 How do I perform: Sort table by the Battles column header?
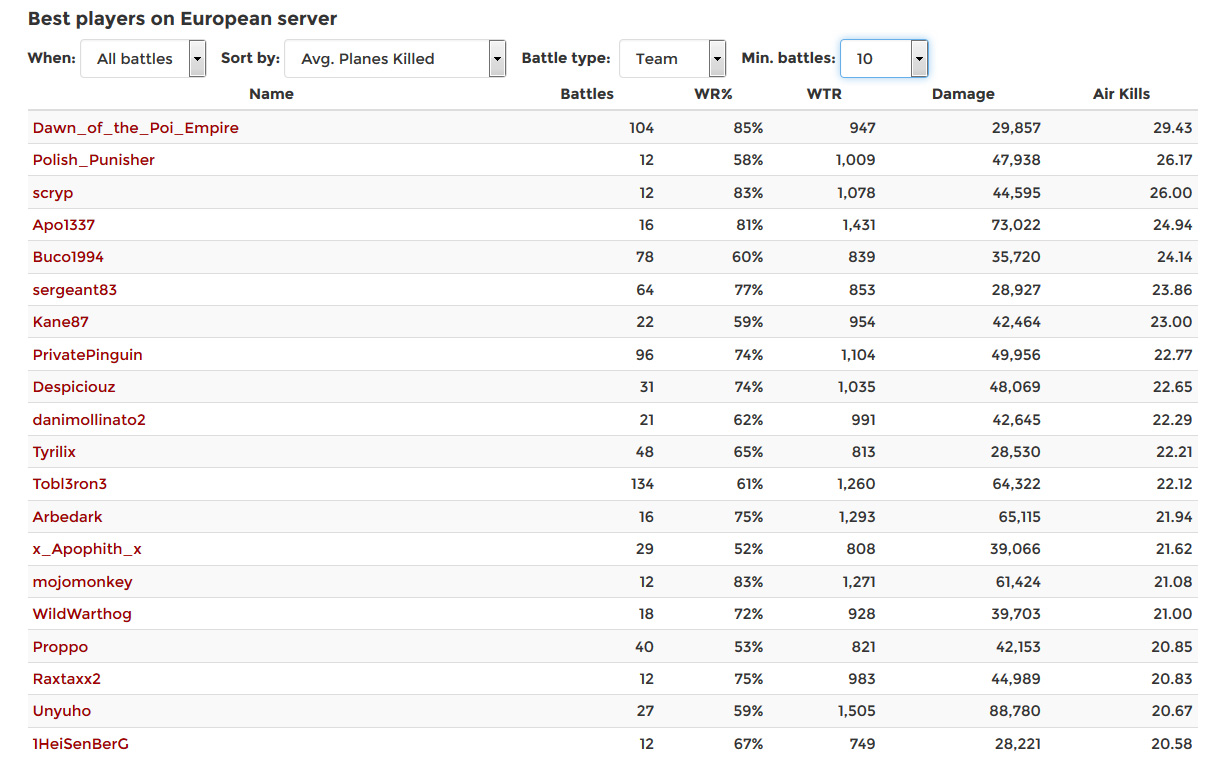587,94
